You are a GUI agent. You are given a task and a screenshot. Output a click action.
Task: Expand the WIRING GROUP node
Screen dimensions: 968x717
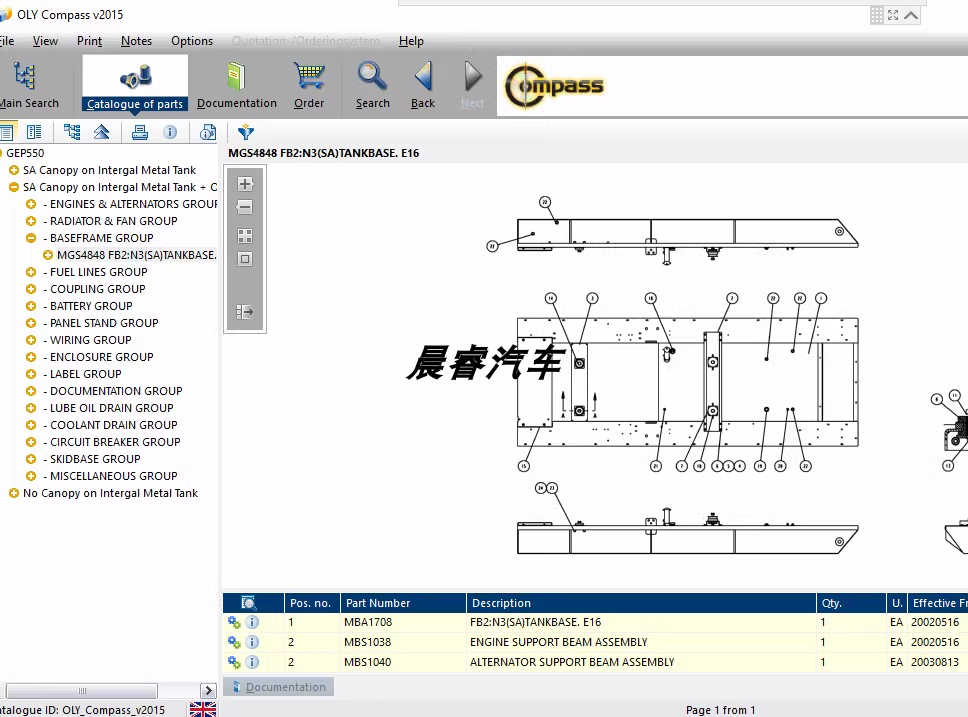(x=31, y=340)
